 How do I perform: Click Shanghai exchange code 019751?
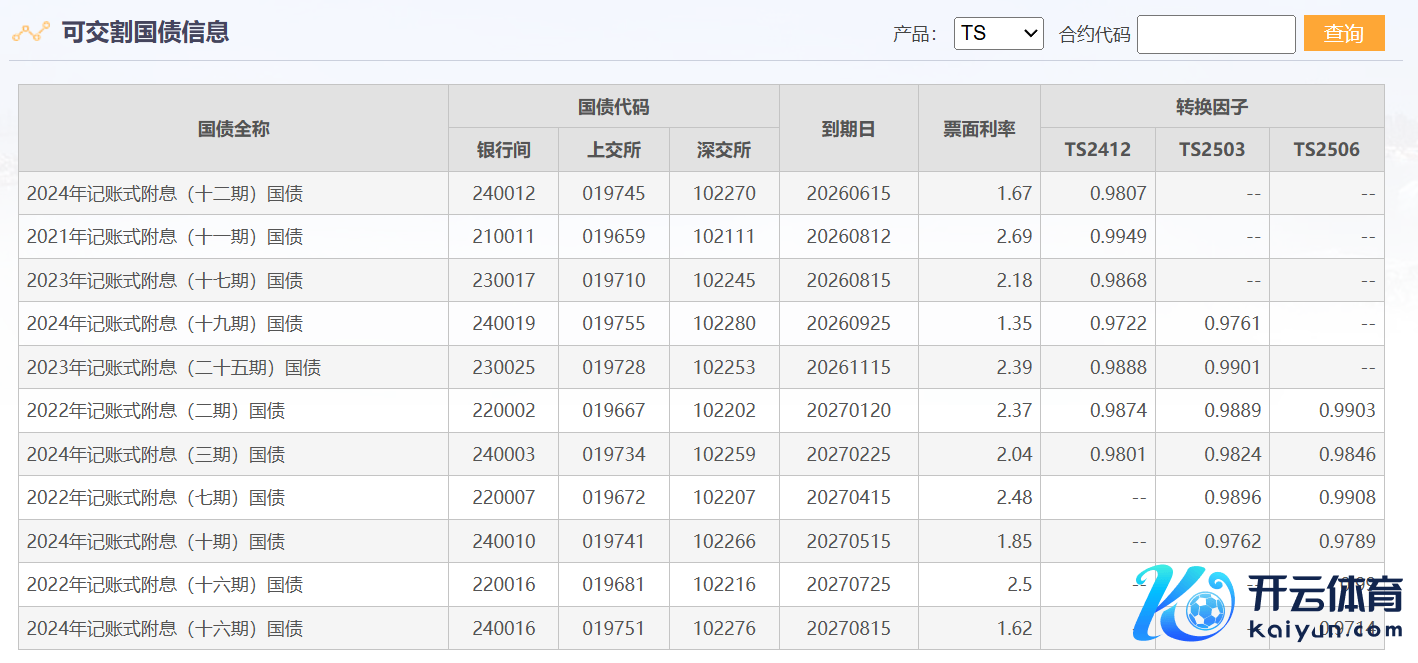[x=613, y=629]
